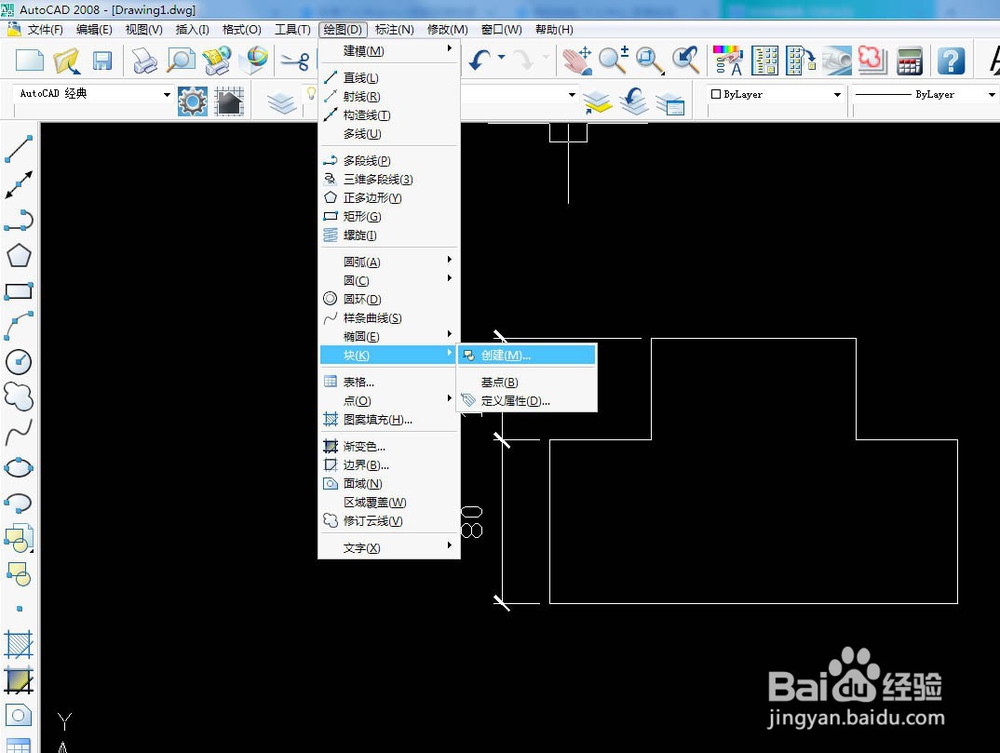Open the 视图(V) menu
1000x753 pixels.
click(143, 29)
